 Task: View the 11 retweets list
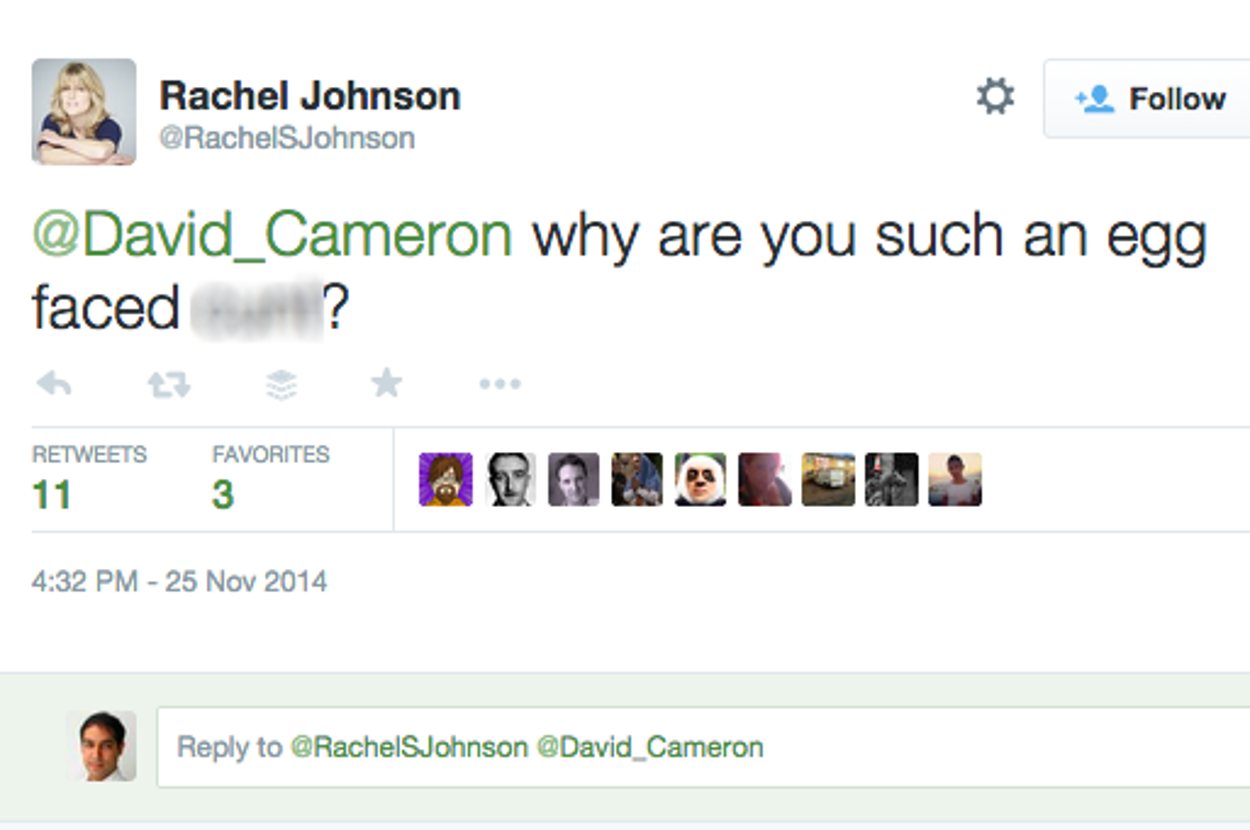(52, 494)
